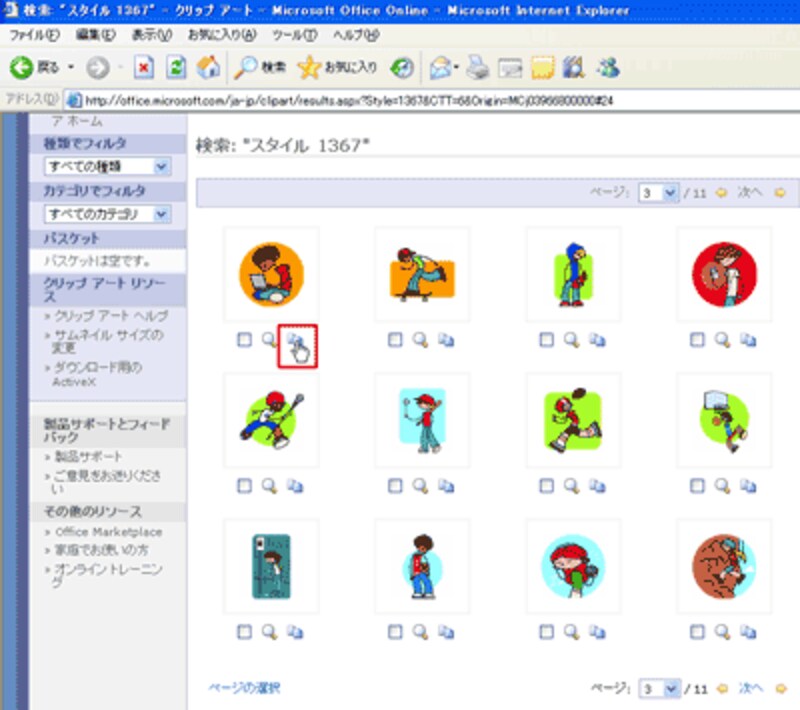Open the 編集(E) menu
The width and height of the screenshot is (800, 710).
coord(95,35)
